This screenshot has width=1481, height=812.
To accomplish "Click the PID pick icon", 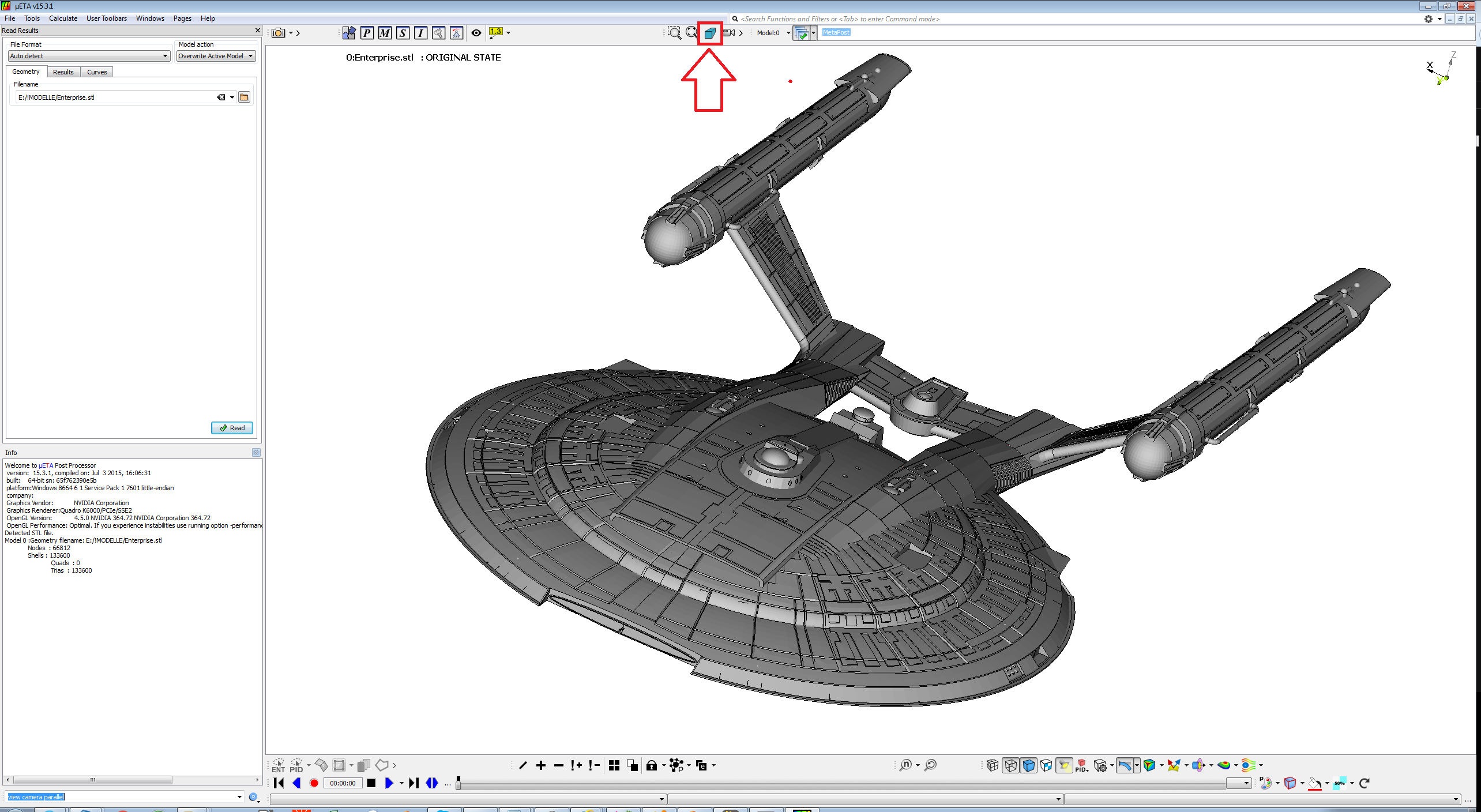I will click(x=296, y=765).
